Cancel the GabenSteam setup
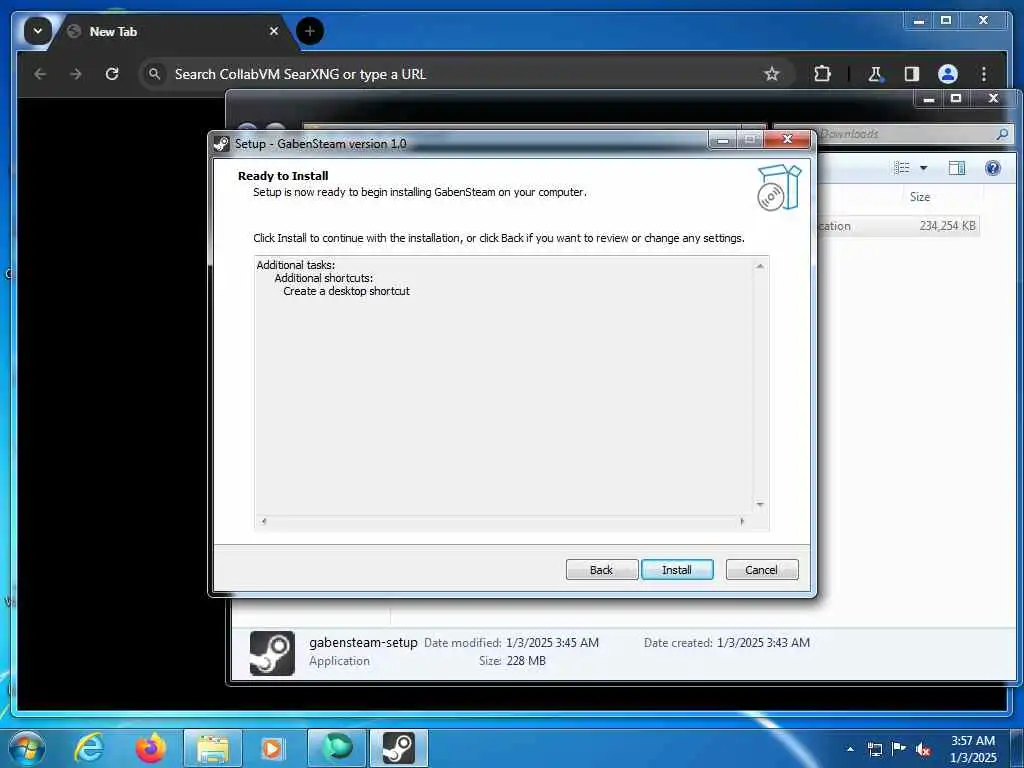Screen dimensions: 1024x768 tap(761, 569)
